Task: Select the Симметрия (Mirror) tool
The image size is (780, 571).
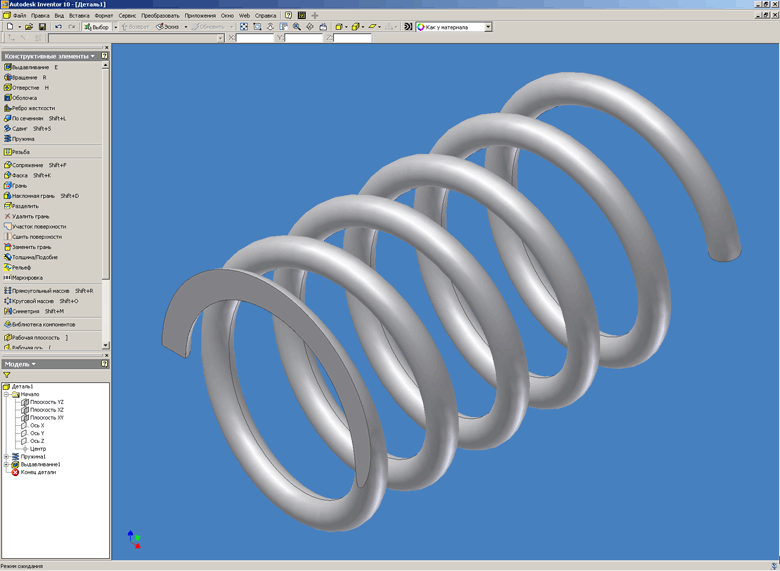Action: (x=34, y=311)
